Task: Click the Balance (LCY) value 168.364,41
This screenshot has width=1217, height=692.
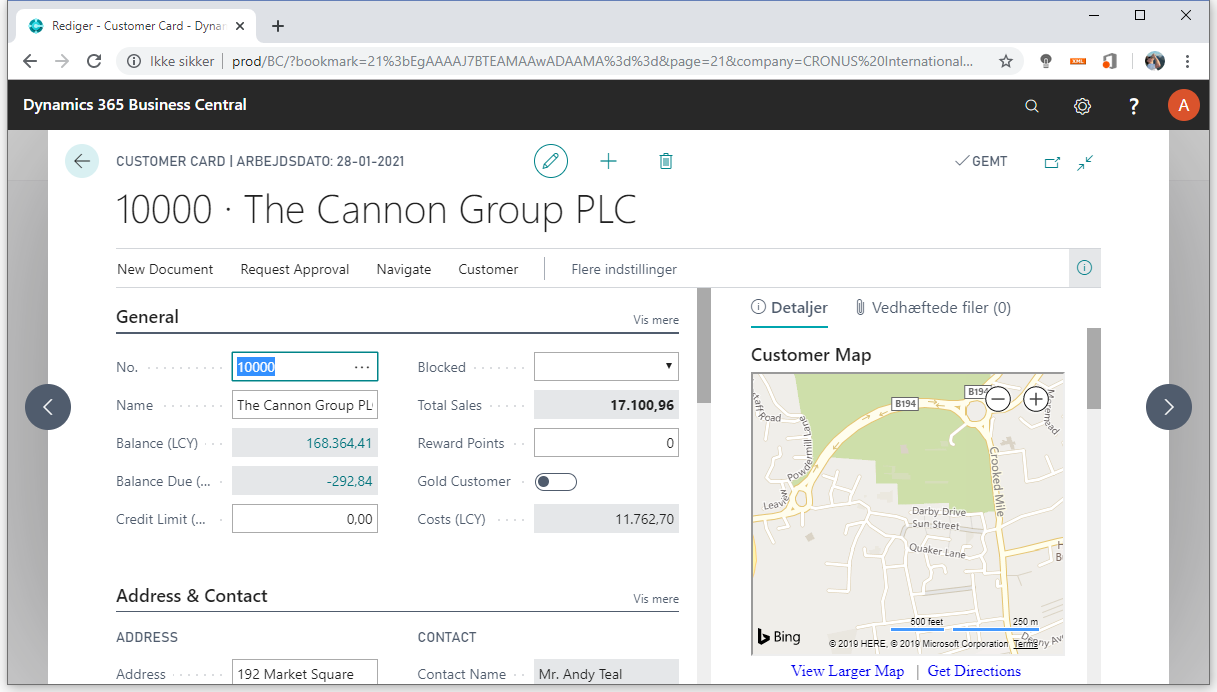Action: coord(339,443)
